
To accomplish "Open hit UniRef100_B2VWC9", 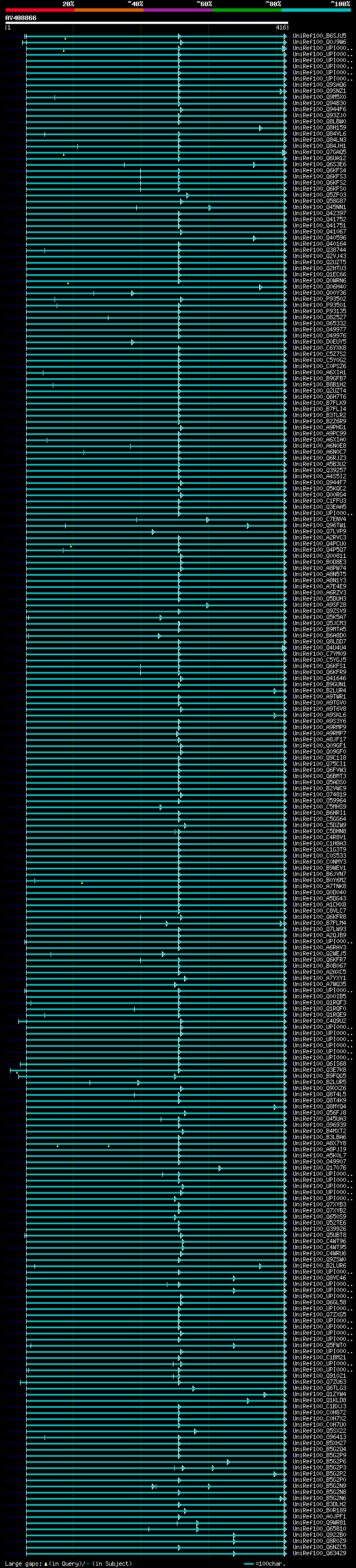I will 319,788.
